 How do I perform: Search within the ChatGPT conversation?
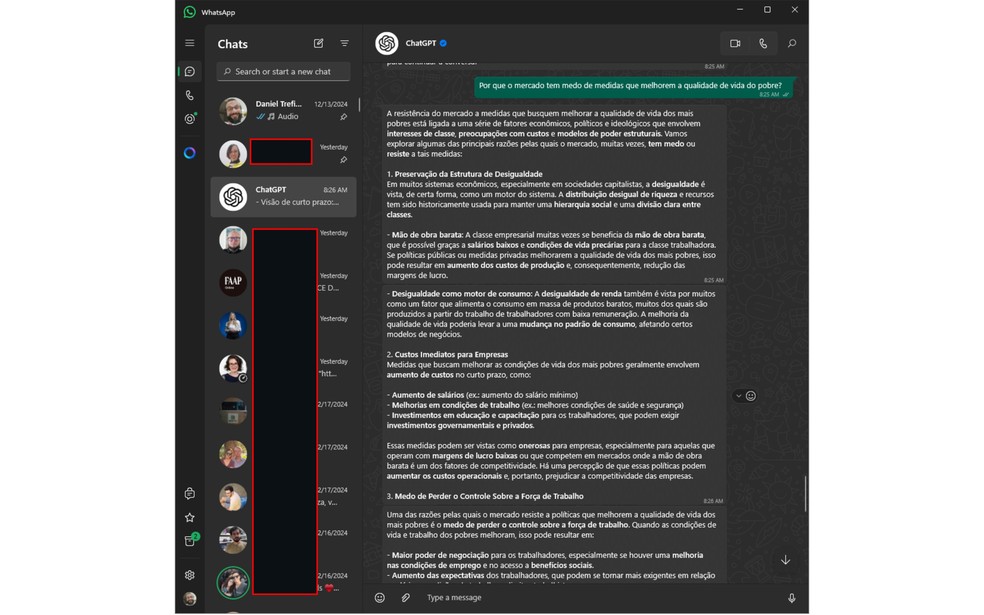tap(791, 43)
